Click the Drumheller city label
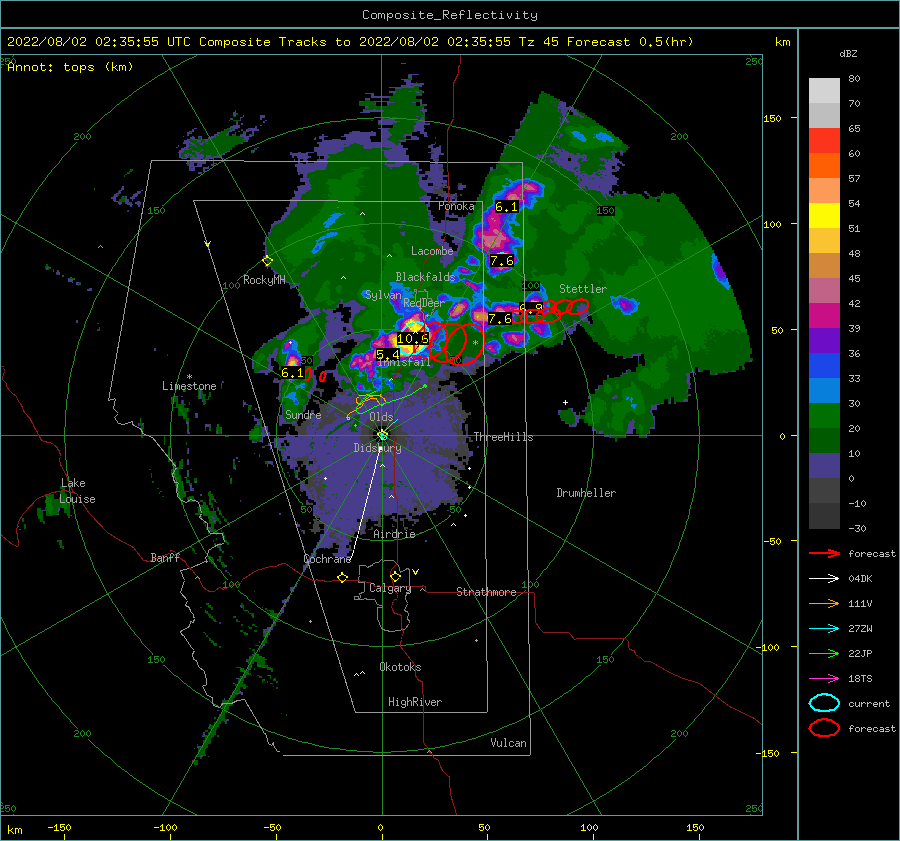900x841 pixels. coord(586,493)
